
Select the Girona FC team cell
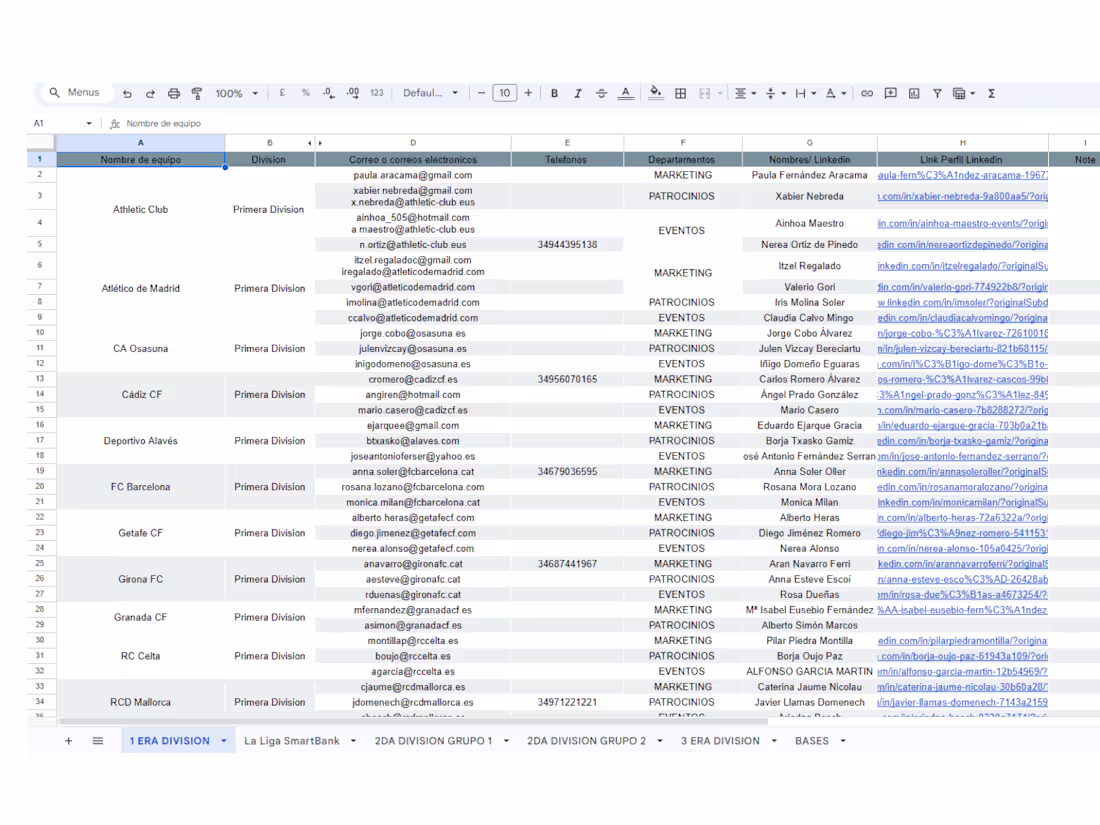pyautogui.click(x=140, y=579)
